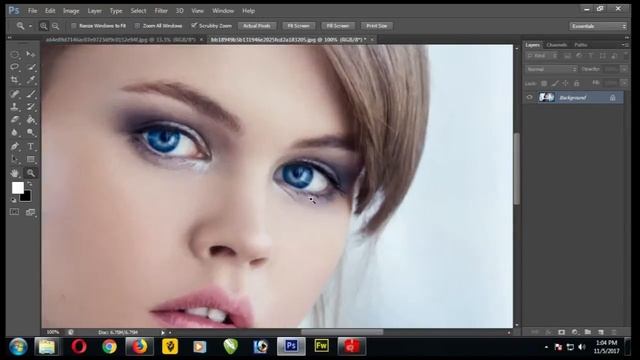Viewport: 640px width, 360px height.
Task: Select the Eyedropper tool
Action: (x=31, y=80)
